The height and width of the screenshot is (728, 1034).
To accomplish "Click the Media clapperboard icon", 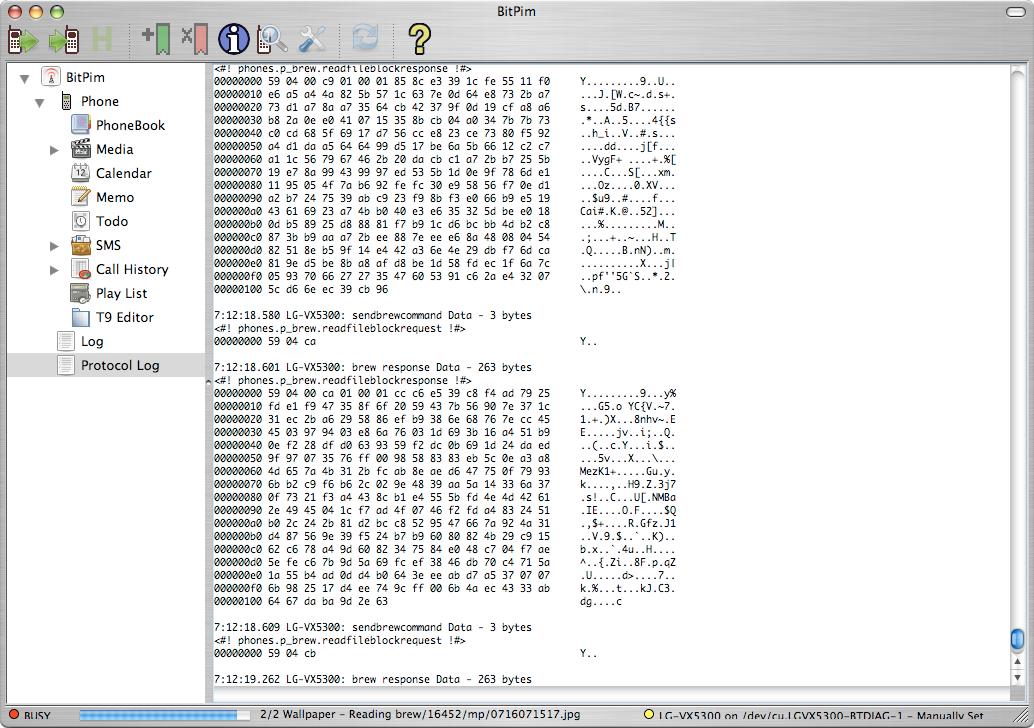I will tap(80, 148).
